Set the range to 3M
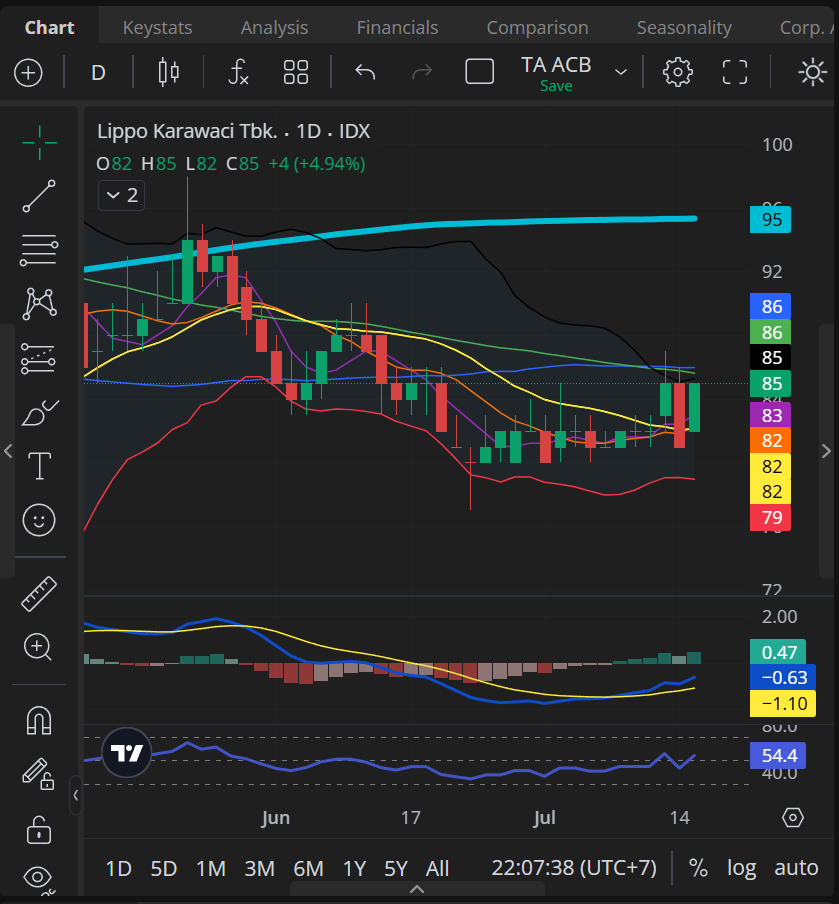 coord(259,868)
